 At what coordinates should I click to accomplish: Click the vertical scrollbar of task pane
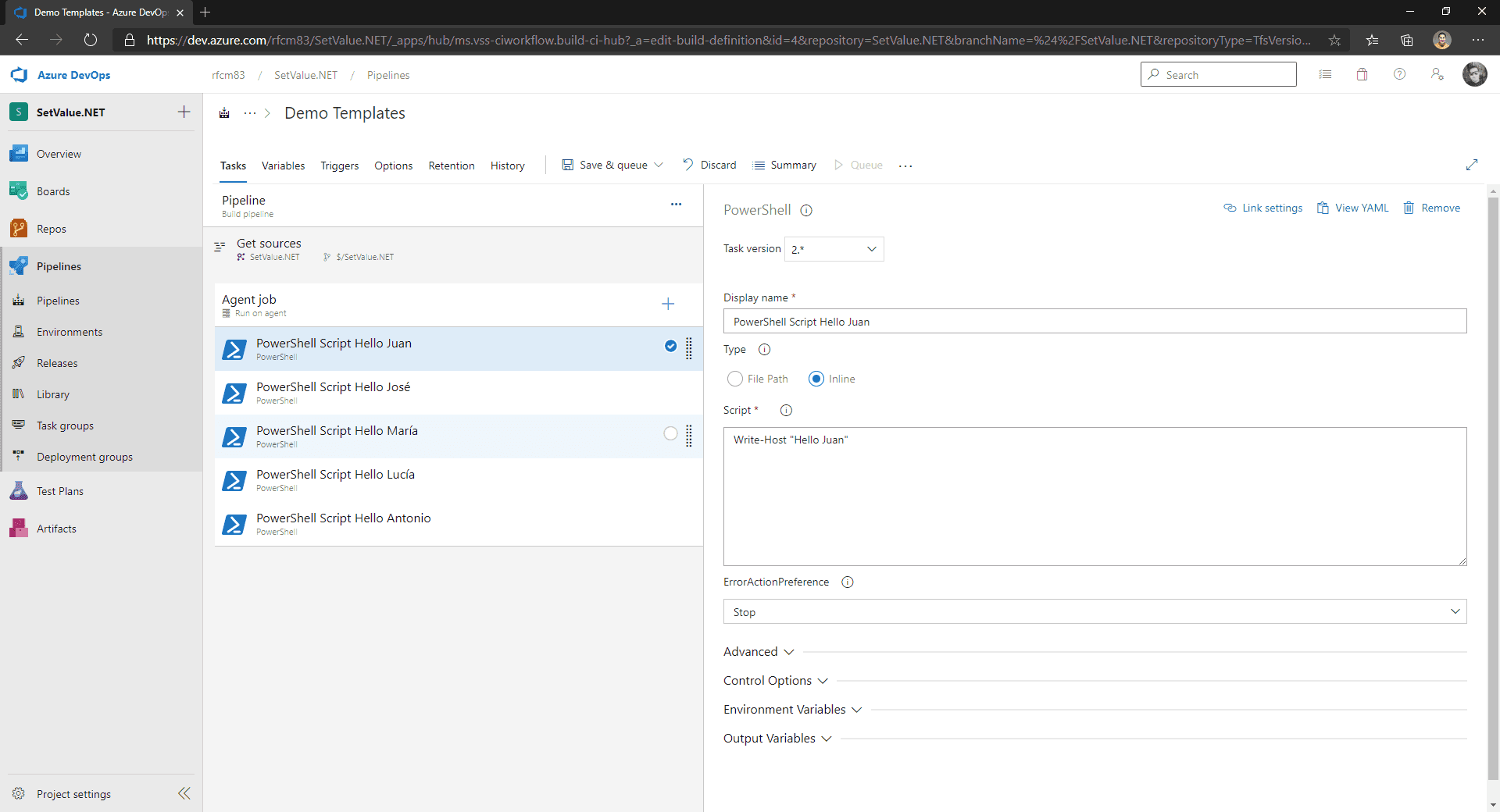coord(1493,488)
